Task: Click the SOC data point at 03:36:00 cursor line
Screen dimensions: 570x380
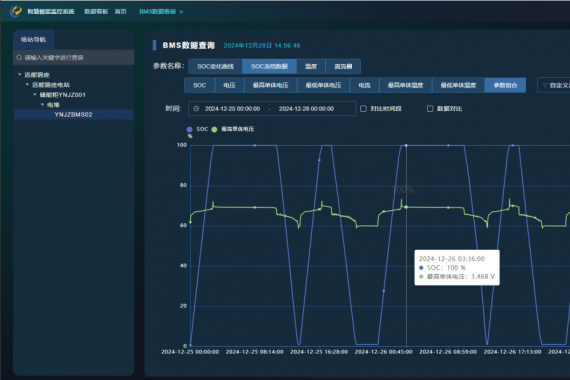Action: pyautogui.click(x=406, y=145)
